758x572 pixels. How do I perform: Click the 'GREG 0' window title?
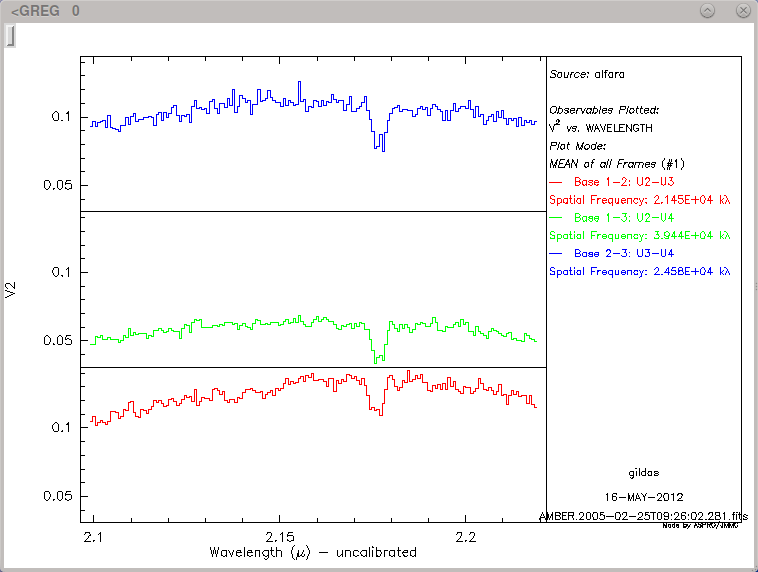(x=45, y=11)
